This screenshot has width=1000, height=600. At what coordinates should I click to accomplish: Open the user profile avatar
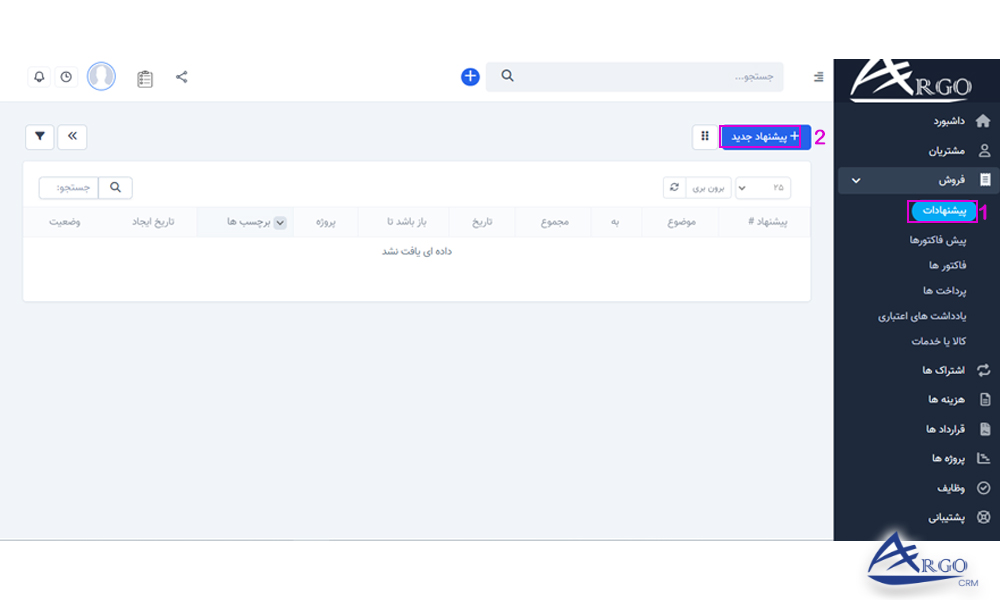pos(101,76)
